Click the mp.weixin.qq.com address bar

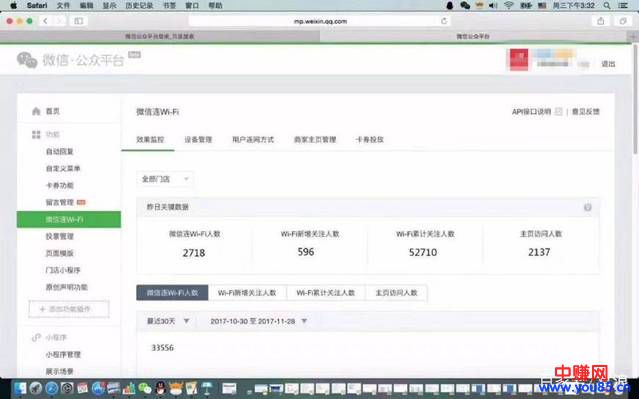320,21
